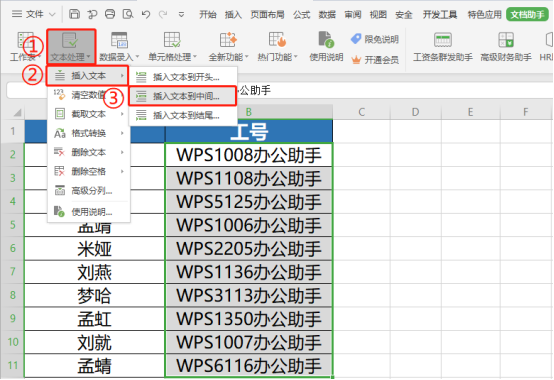The width and height of the screenshot is (554, 380).
Task: Click the Print icon in quick toolbar
Action: tap(110, 14)
